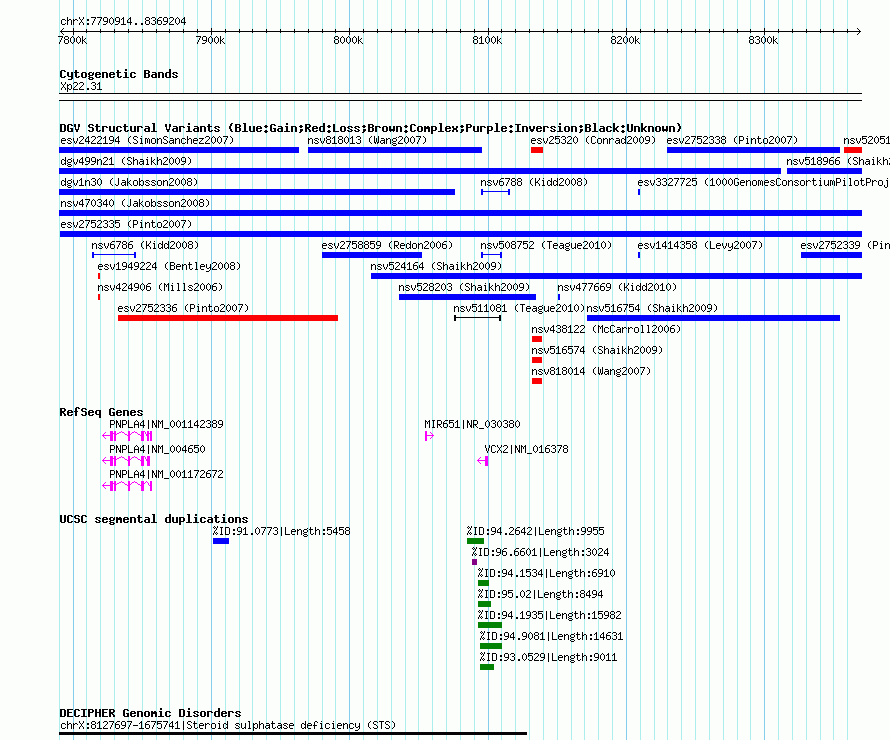Screen dimensions: 890x740
Task: Click the nsv518966 blue bar
Action: pos(824,171)
